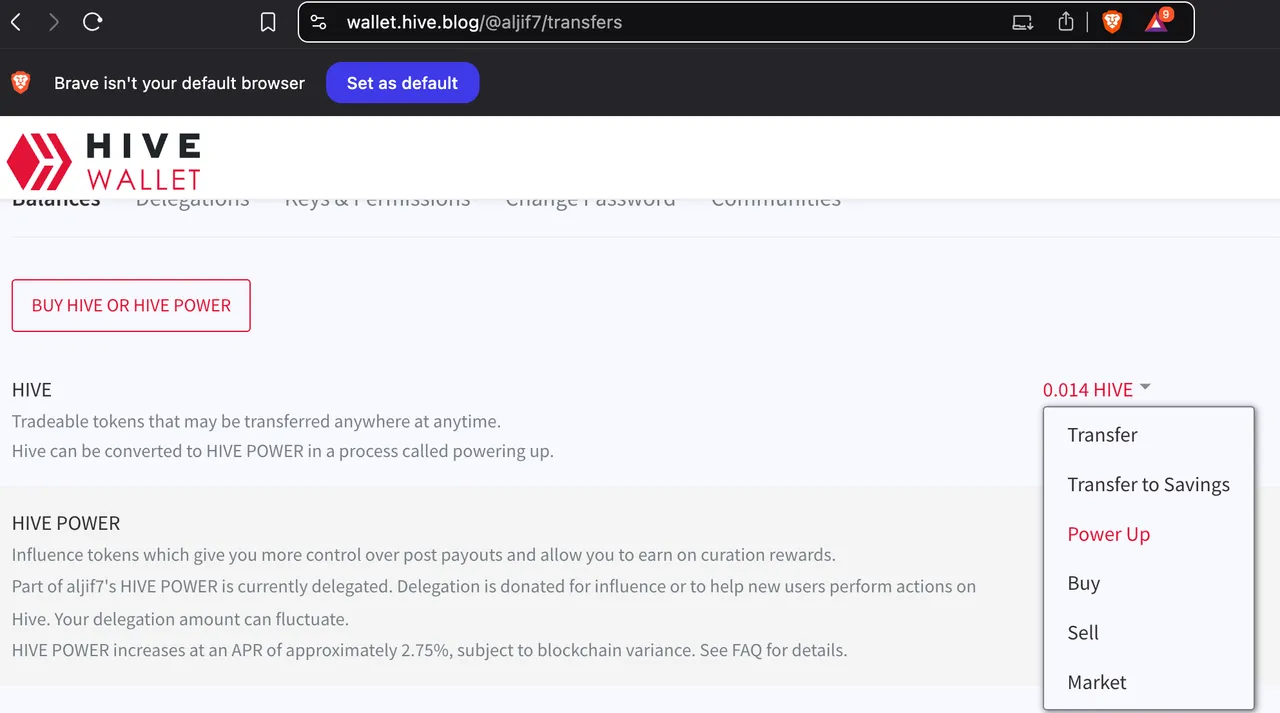Expand the 0.014 HIVE balance dropdown

(1097, 390)
